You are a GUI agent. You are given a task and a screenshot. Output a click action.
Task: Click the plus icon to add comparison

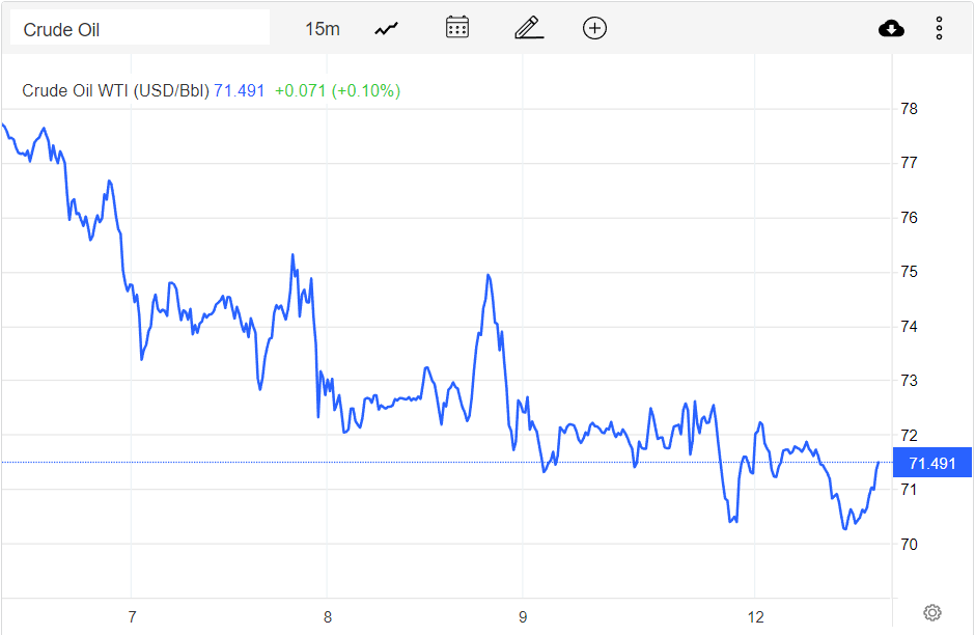pos(594,28)
